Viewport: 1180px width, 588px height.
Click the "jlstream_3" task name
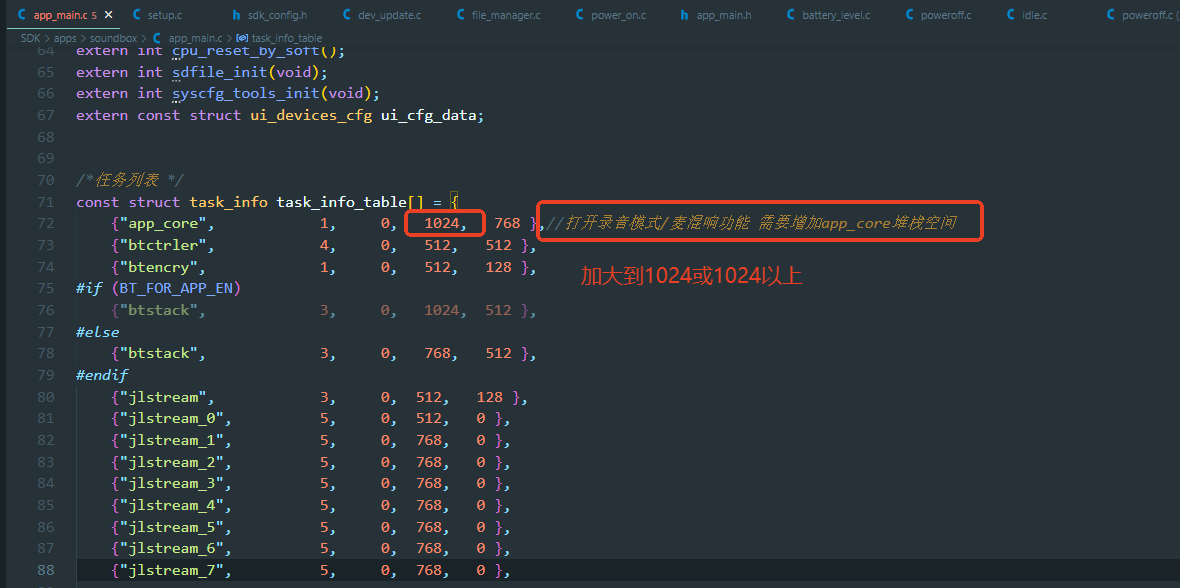[171, 483]
